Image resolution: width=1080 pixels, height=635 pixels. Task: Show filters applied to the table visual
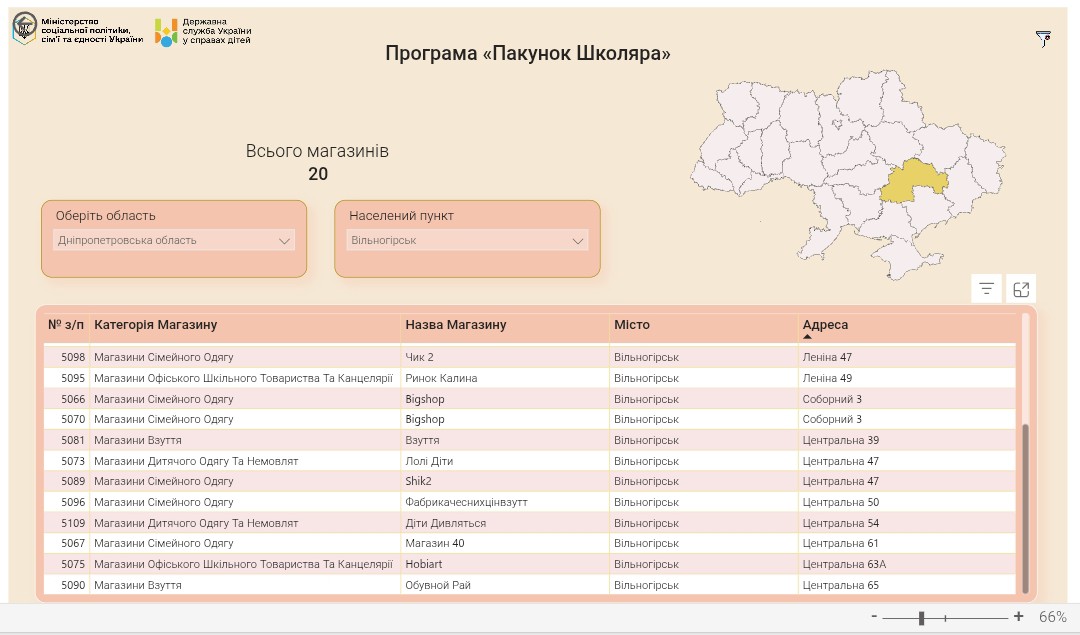click(x=986, y=289)
